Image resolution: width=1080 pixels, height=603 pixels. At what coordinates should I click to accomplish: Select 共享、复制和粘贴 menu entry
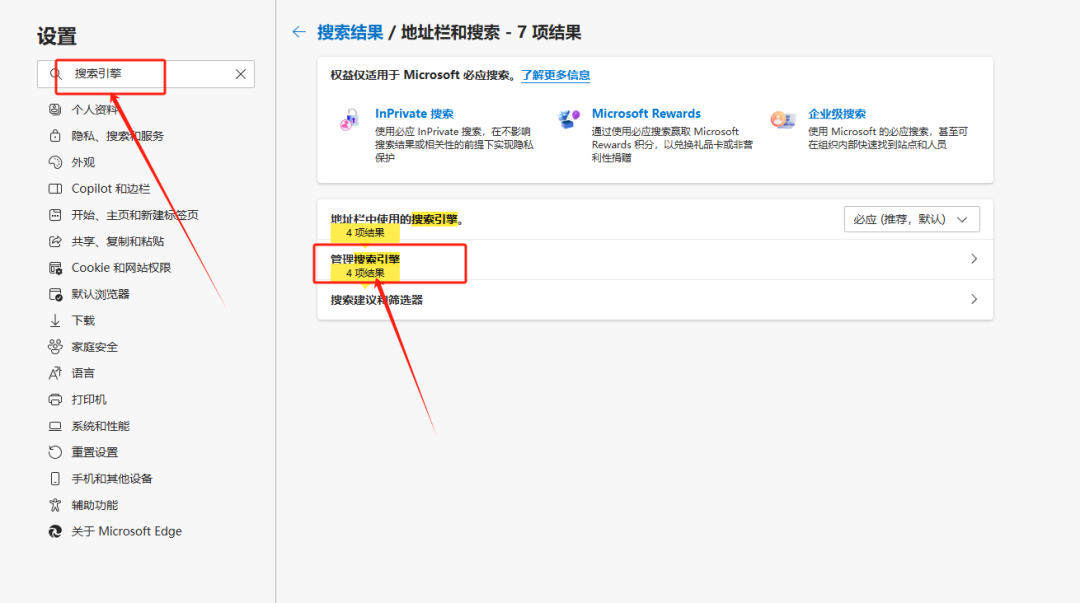[118, 241]
